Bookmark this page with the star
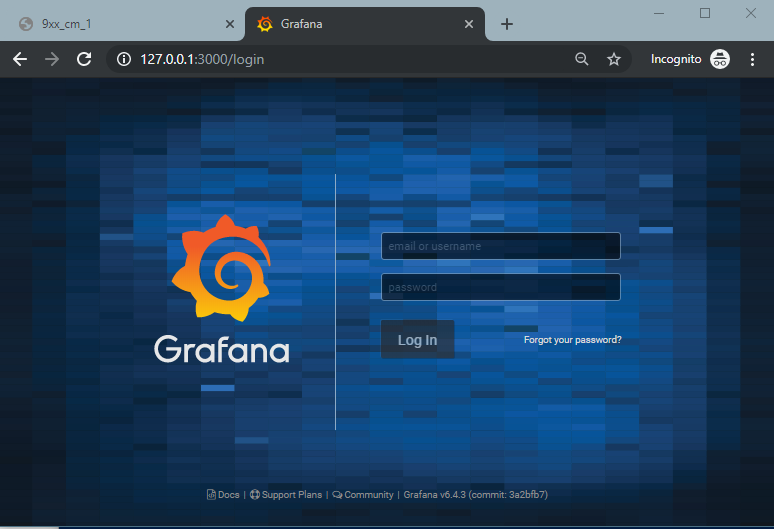Image resolution: width=774 pixels, height=529 pixels. pos(614,59)
